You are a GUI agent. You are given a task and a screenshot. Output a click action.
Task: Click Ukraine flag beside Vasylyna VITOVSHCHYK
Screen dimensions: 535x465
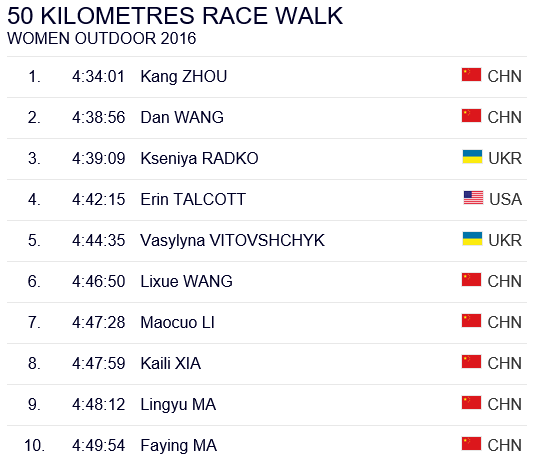(472, 238)
